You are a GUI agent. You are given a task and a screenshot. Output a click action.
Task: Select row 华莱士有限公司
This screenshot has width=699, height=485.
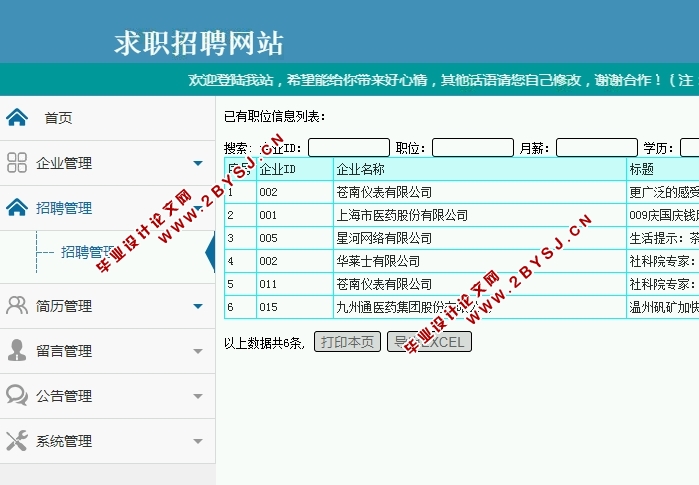[461, 261]
